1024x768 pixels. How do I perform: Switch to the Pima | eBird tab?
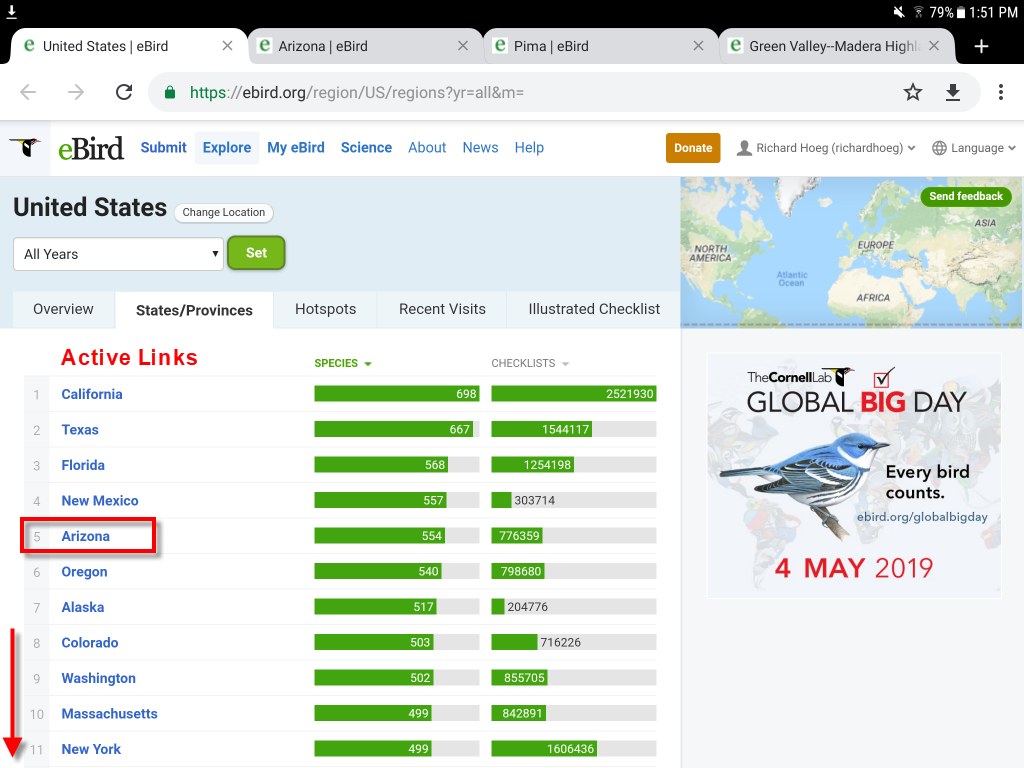[601, 46]
